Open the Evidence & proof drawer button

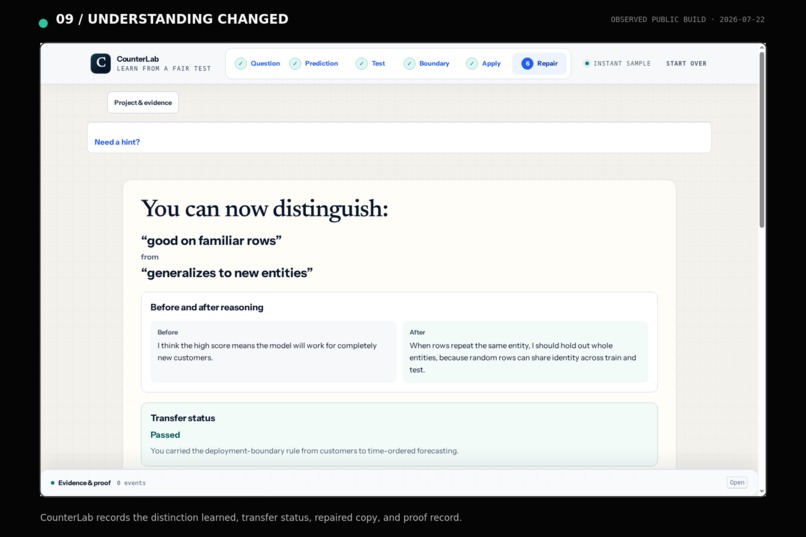[x=737, y=483]
